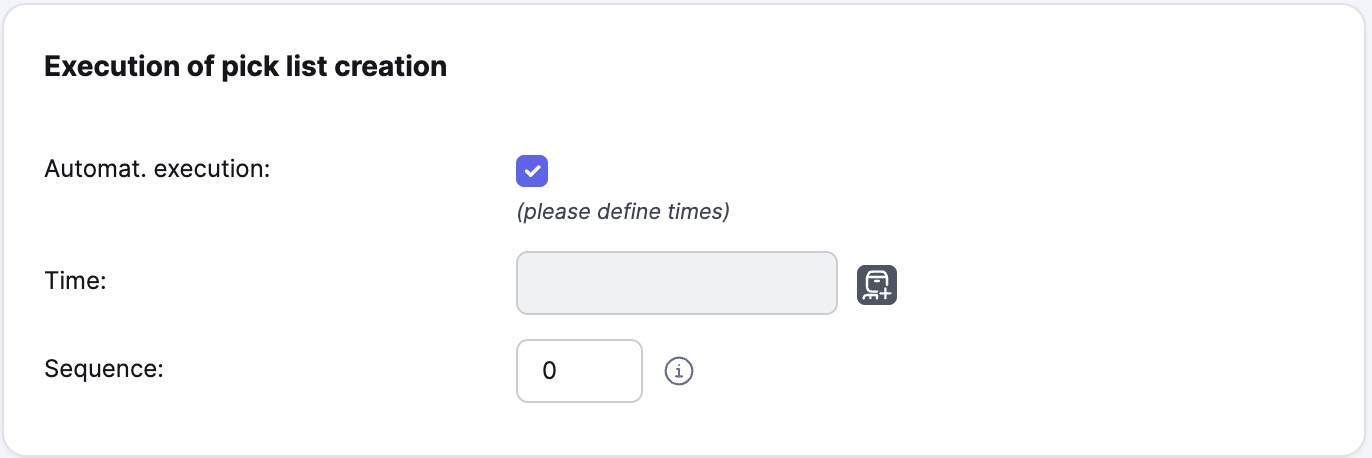This screenshot has width=1372, height=458.
Task: Click the "Time:" label text
Action: (x=76, y=281)
